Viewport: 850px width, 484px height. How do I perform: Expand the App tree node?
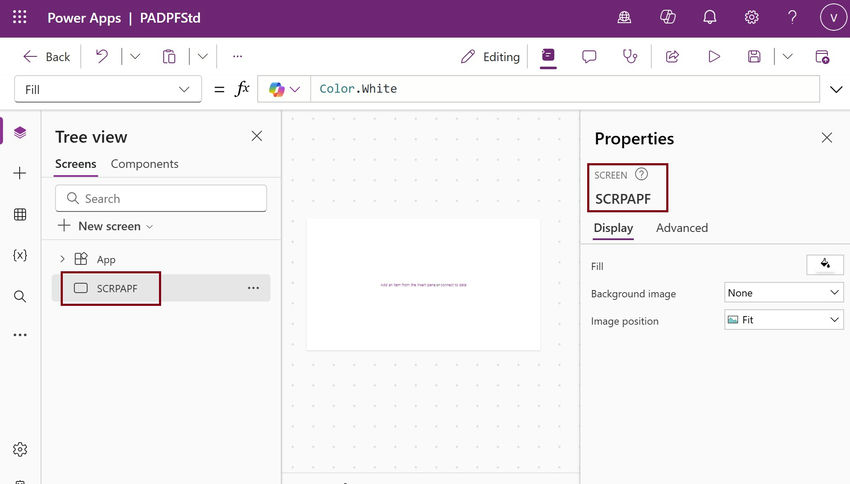click(62, 259)
